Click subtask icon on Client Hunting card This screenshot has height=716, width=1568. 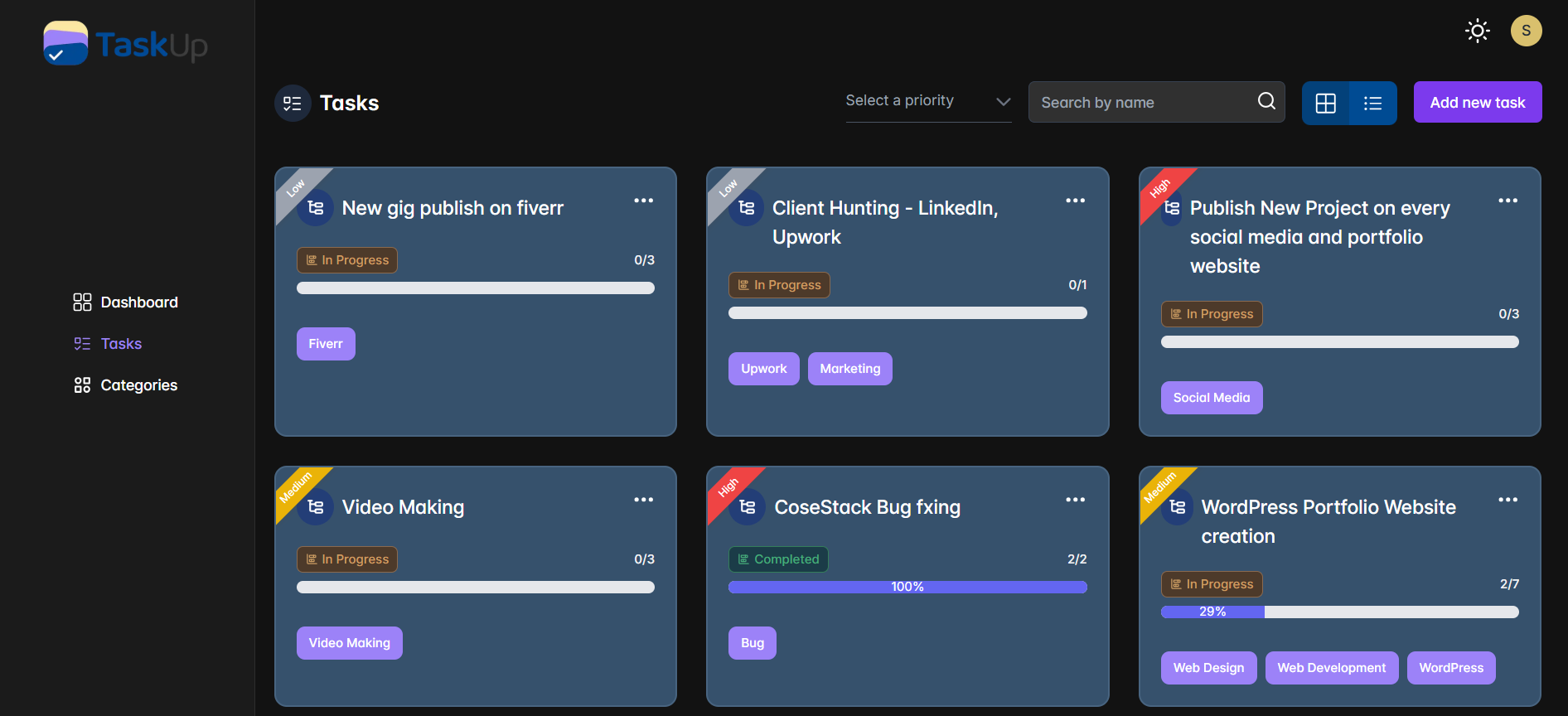click(x=747, y=207)
